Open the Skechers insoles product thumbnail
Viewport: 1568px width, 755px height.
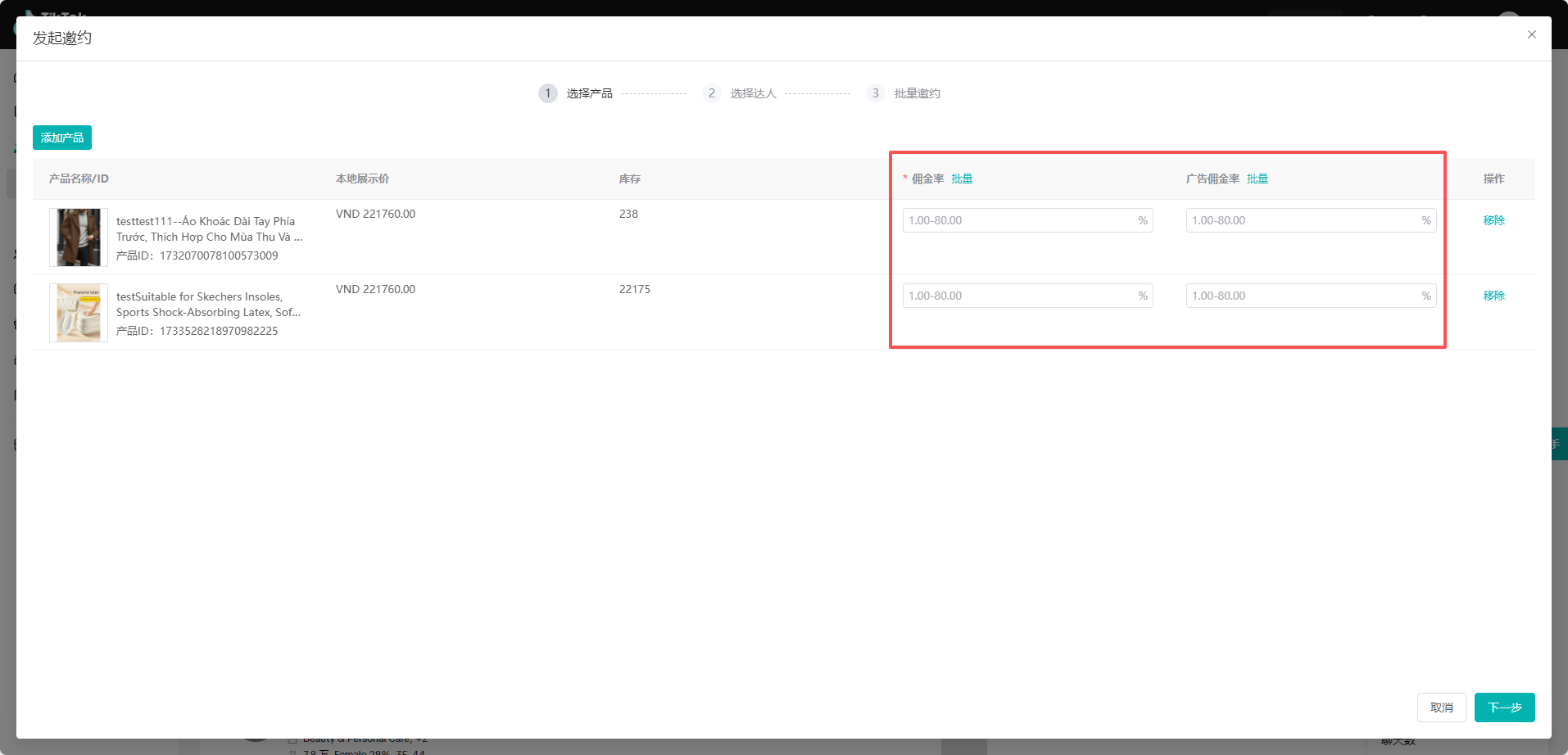[x=79, y=313]
